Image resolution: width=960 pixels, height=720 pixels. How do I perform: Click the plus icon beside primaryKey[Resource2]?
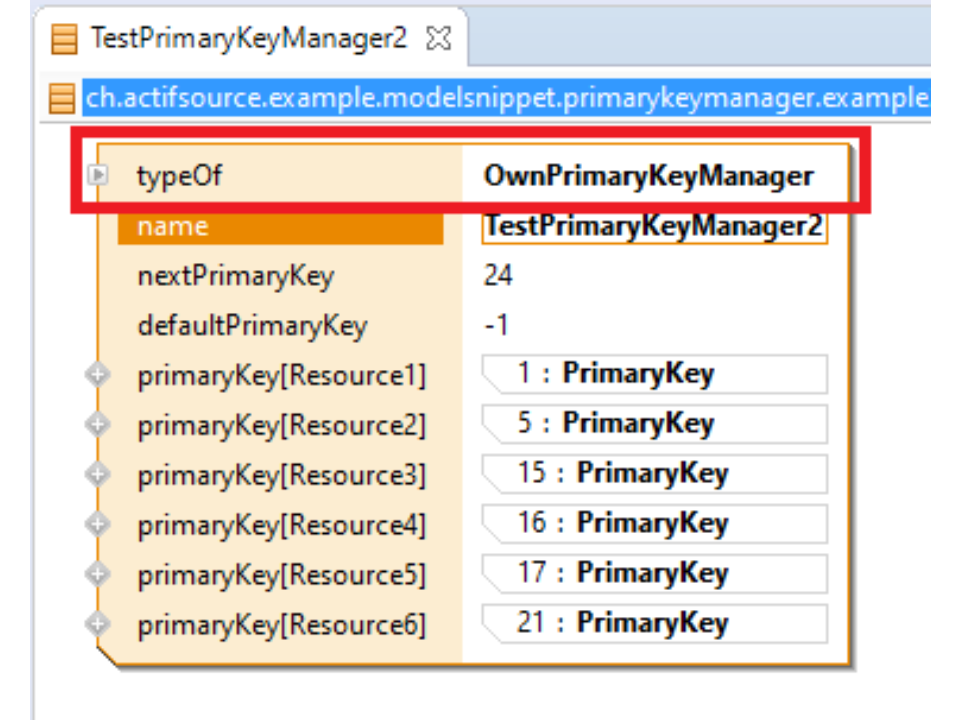coord(97,425)
